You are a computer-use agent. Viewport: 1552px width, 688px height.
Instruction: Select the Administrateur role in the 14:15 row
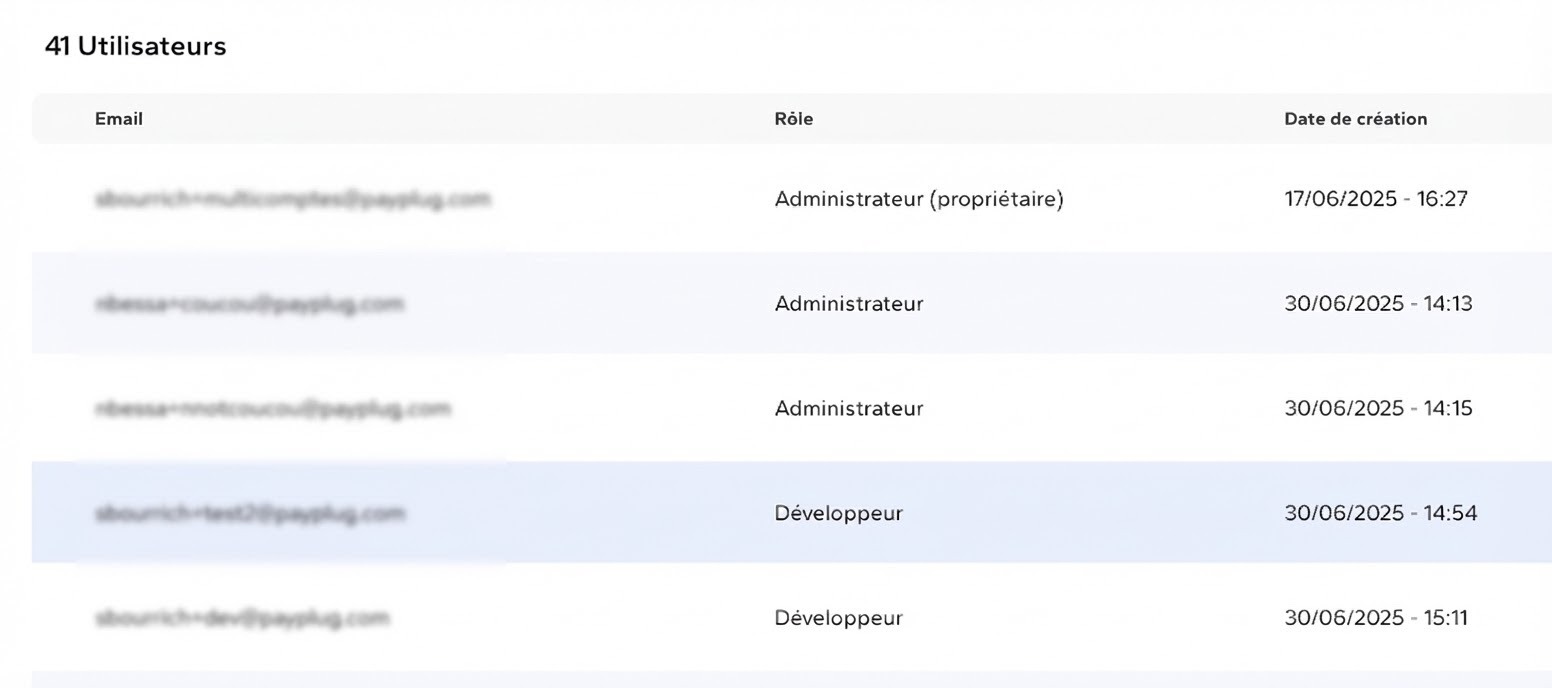(848, 409)
